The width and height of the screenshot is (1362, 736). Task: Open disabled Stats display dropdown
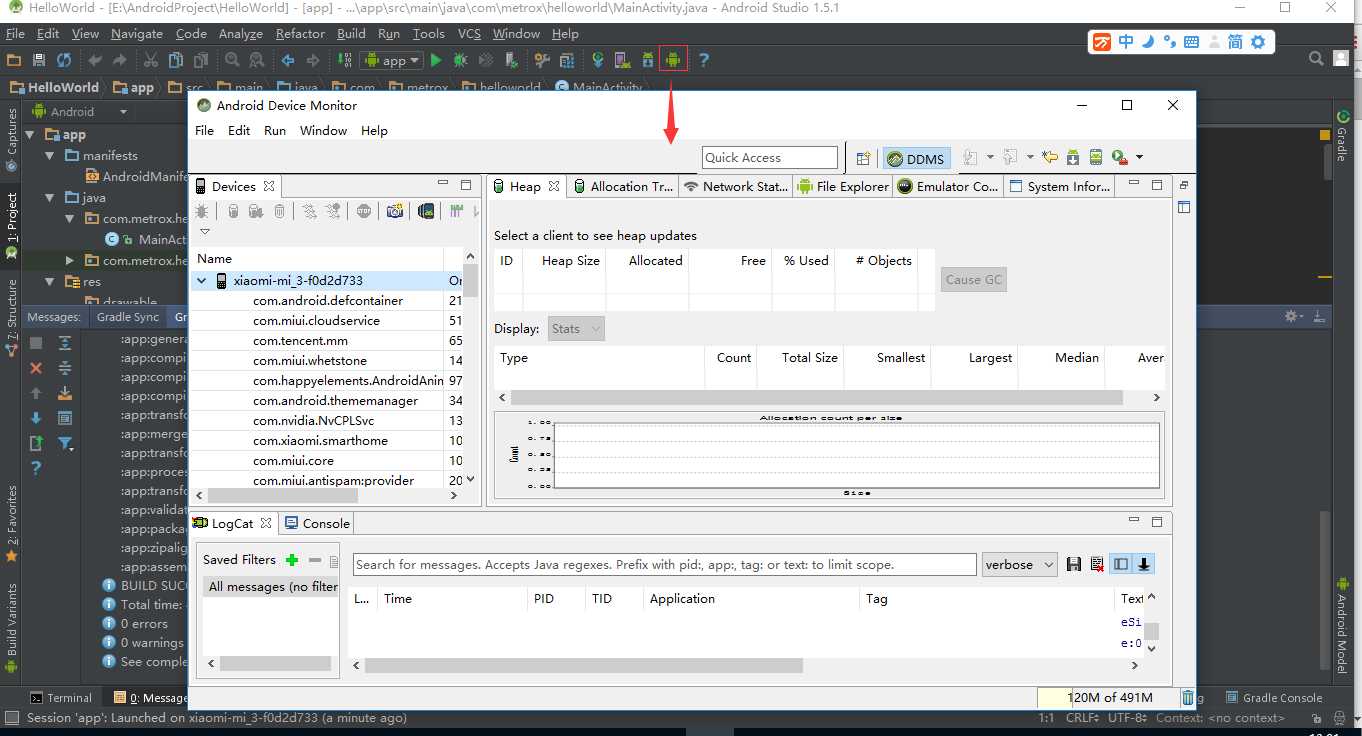pyautogui.click(x=576, y=328)
